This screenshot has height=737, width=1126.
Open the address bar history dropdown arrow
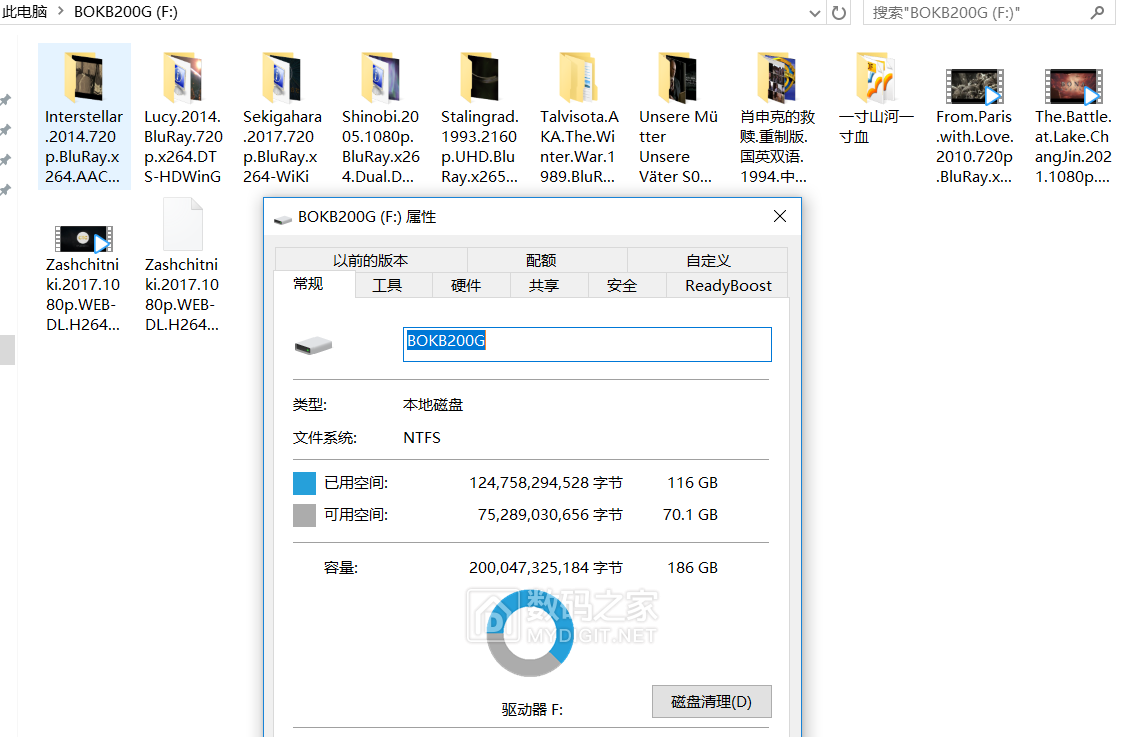814,13
